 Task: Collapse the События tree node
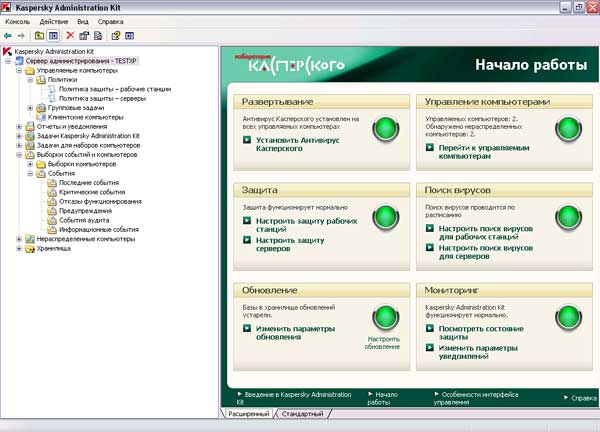point(31,174)
